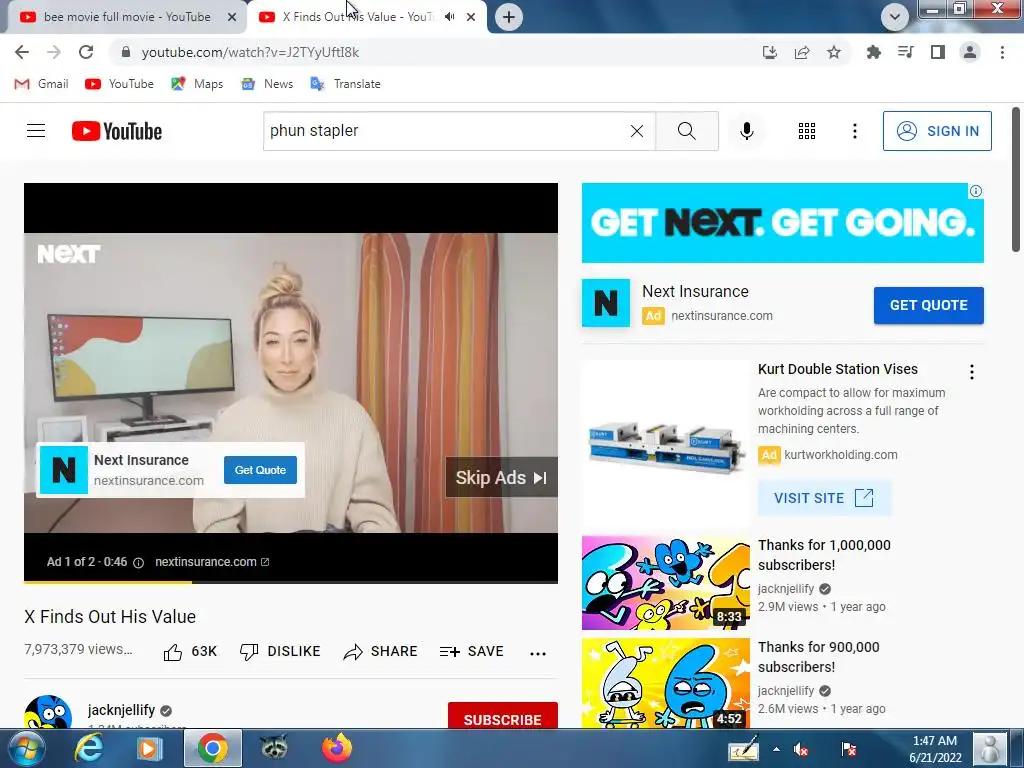Expand tab search dropdown arrow
This screenshot has height=768, width=1024.
coord(895,17)
